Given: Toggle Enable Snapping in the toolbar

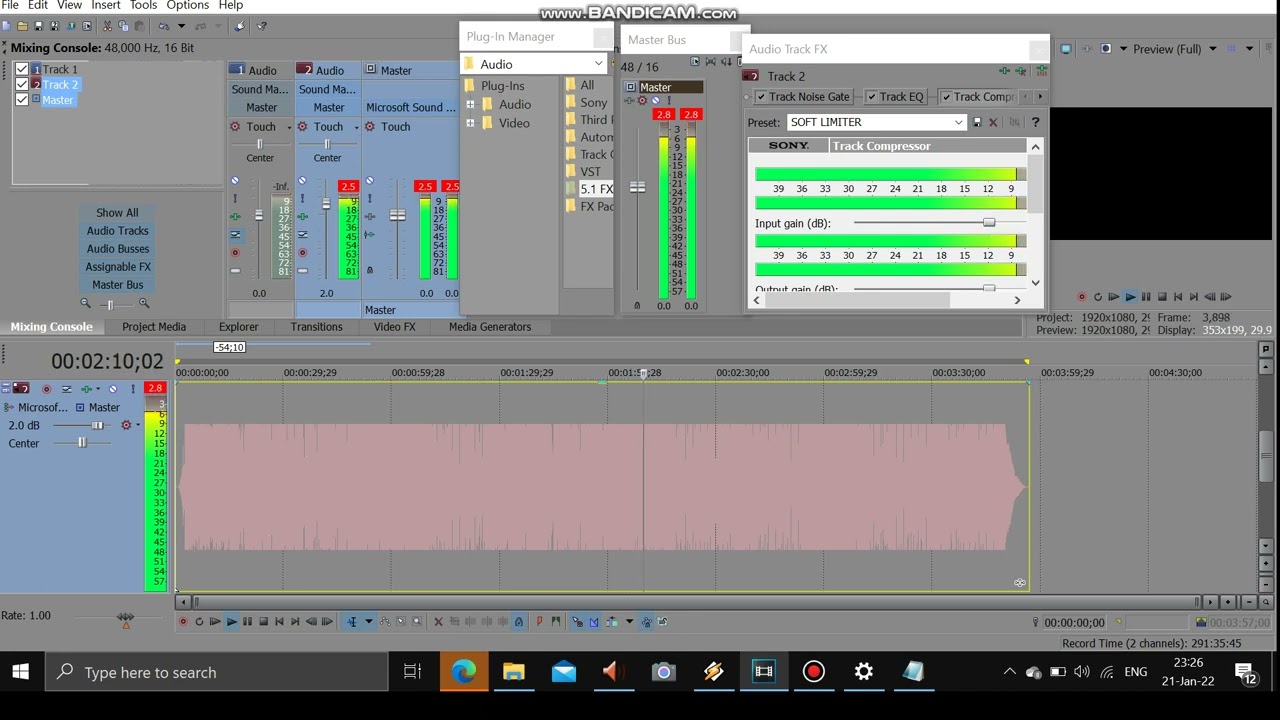Looking at the screenshot, I should point(577,622).
